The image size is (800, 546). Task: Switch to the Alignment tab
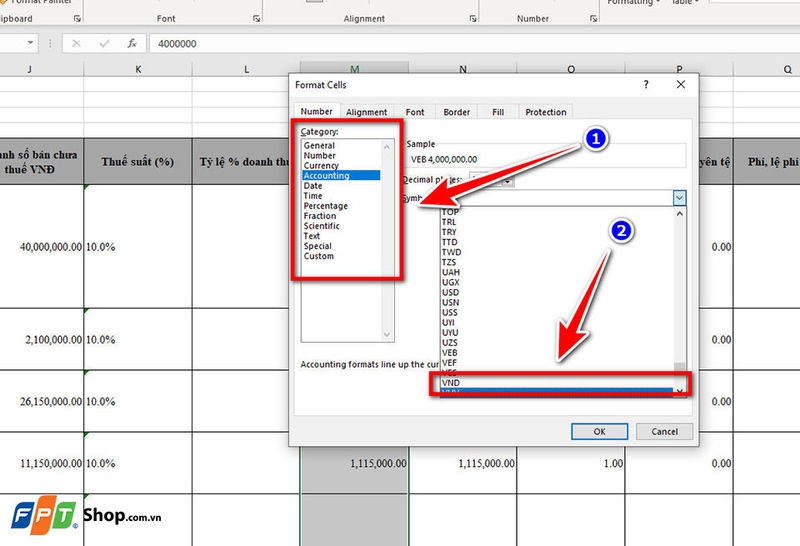(x=367, y=112)
